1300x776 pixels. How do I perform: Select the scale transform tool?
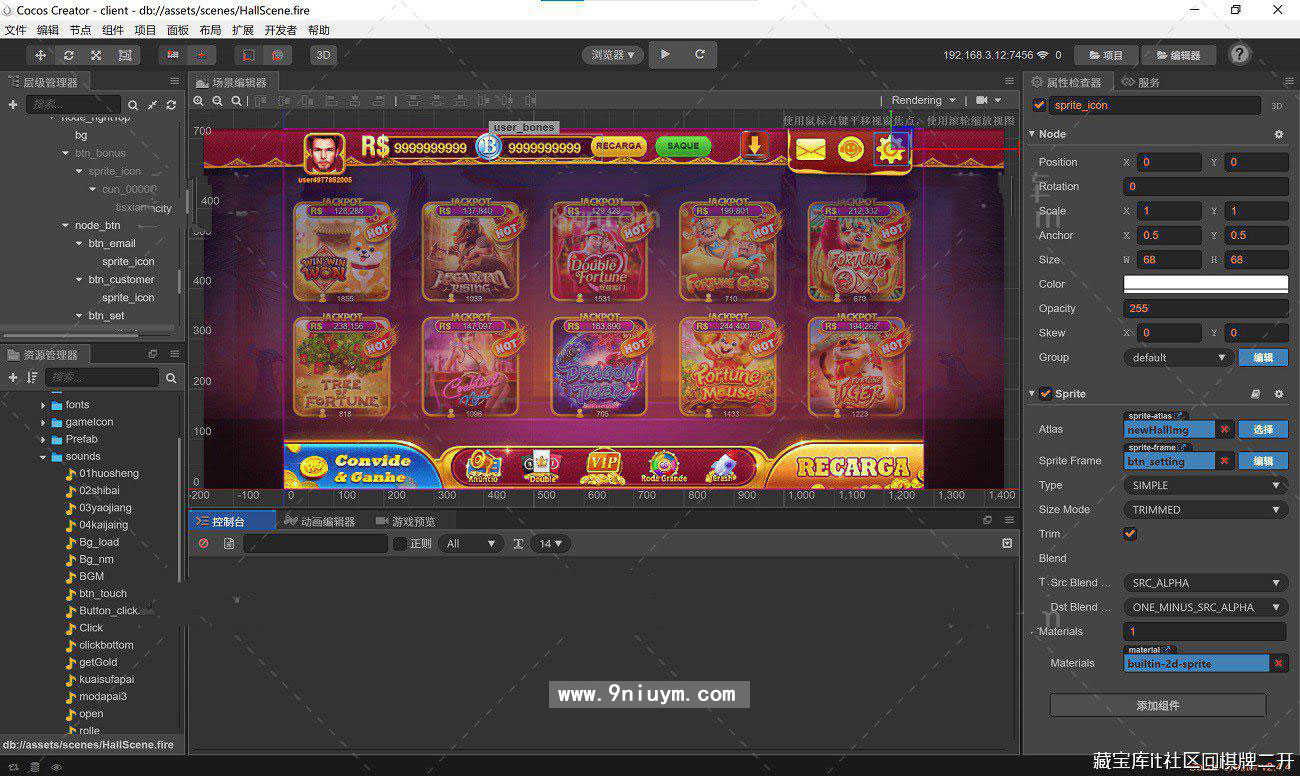96,55
